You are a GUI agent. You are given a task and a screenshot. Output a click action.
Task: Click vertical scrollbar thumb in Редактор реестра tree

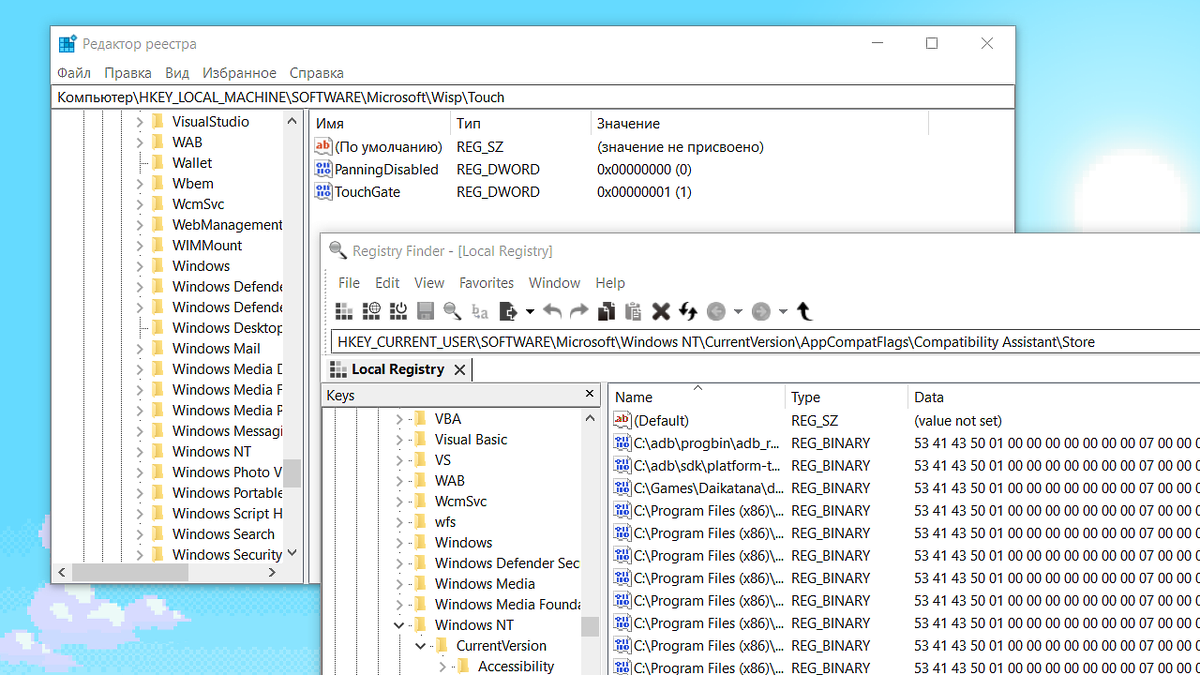click(292, 473)
